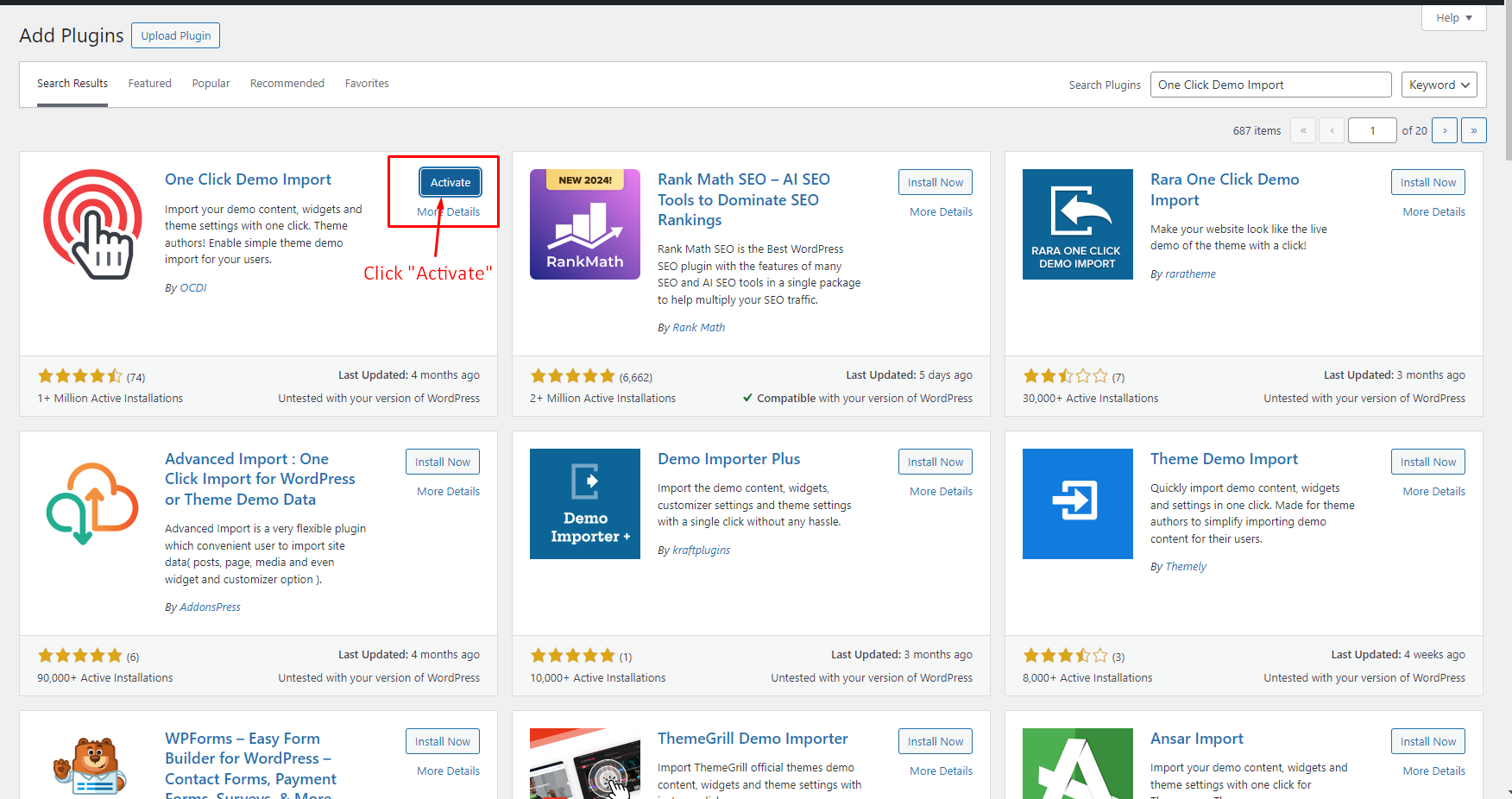Viewport: 1512px width, 799px height.
Task: Click the Advanced Import cloud icon
Action: click(x=92, y=504)
